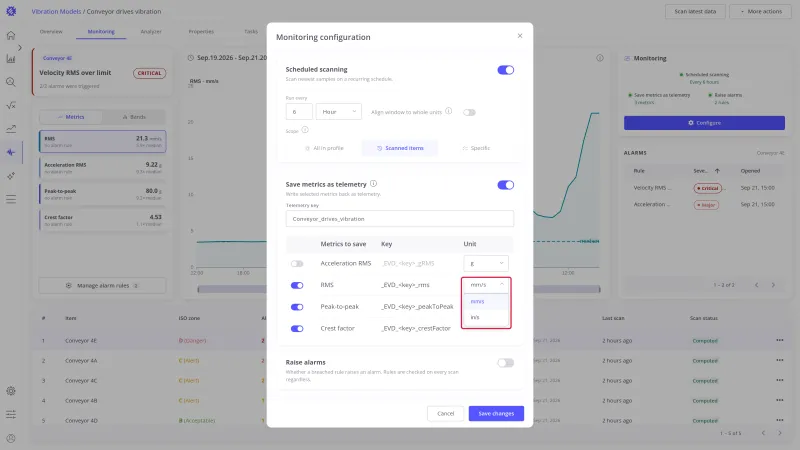Switch to Properties tab
This screenshot has width=800, height=450.
(x=201, y=32)
